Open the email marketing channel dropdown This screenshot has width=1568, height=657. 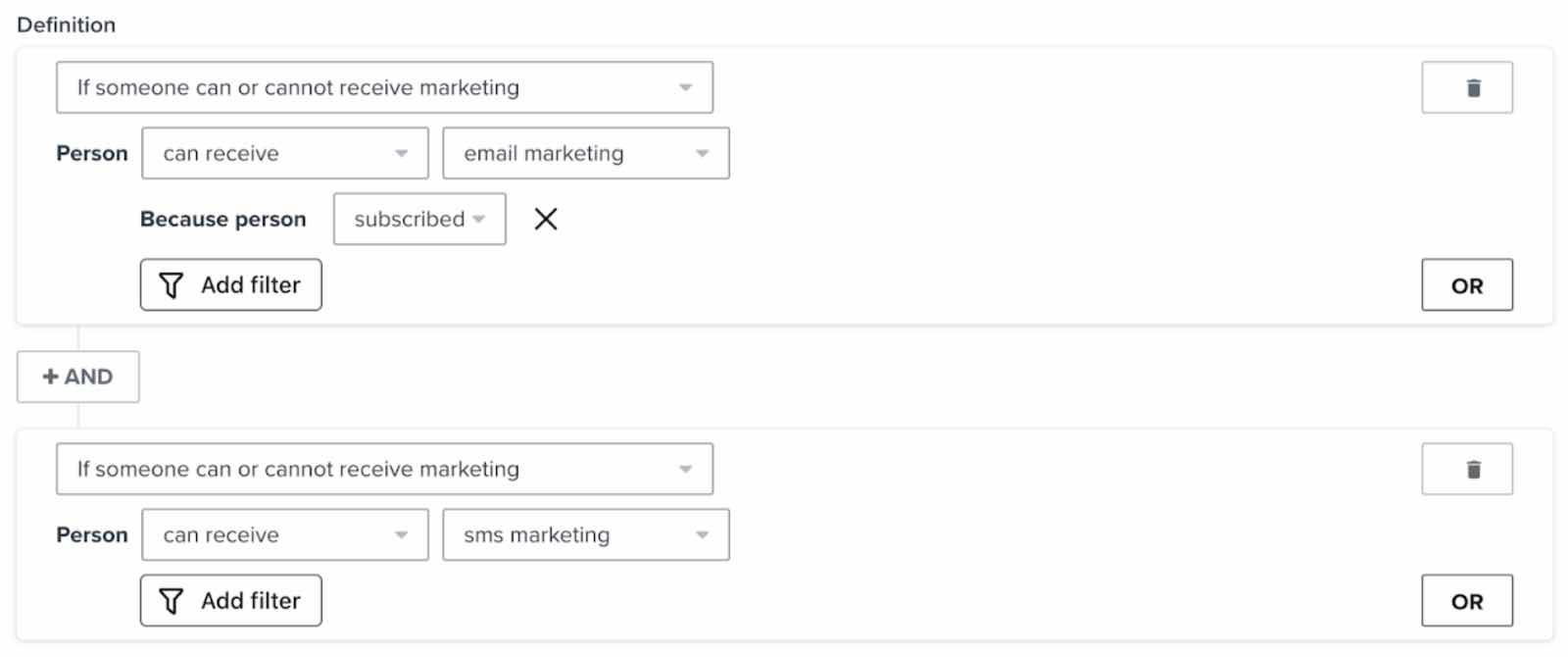pyautogui.click(x=585, y=153)
